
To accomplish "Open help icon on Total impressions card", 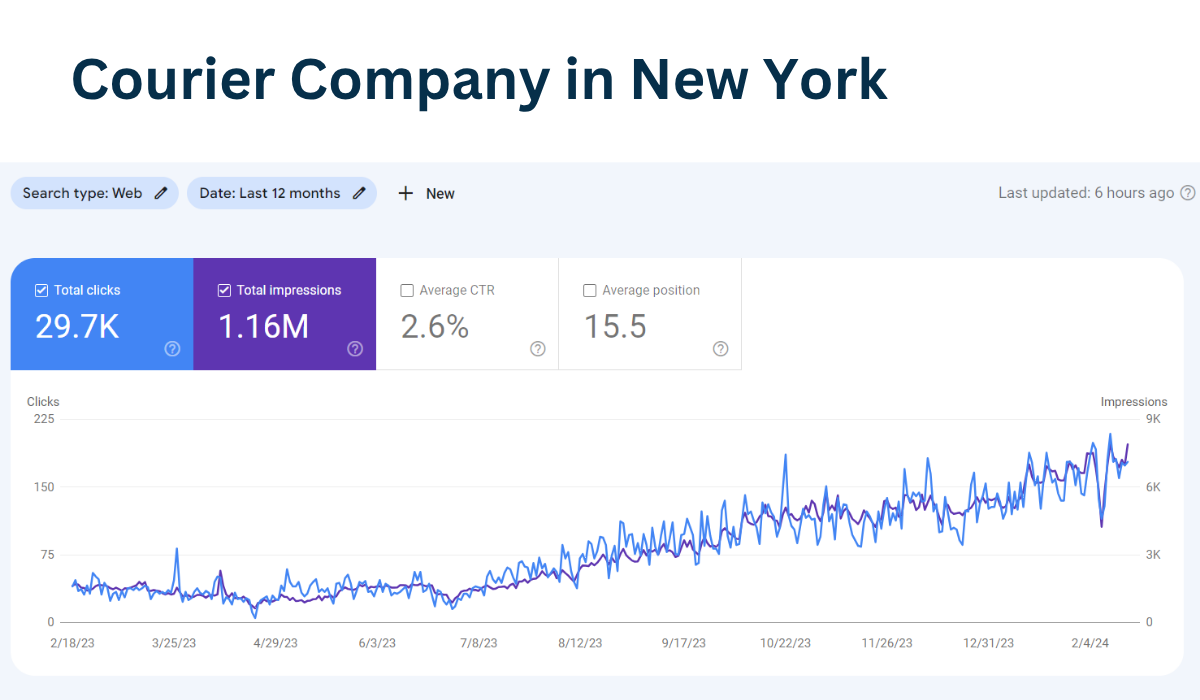I will click(x=355, y=349).
